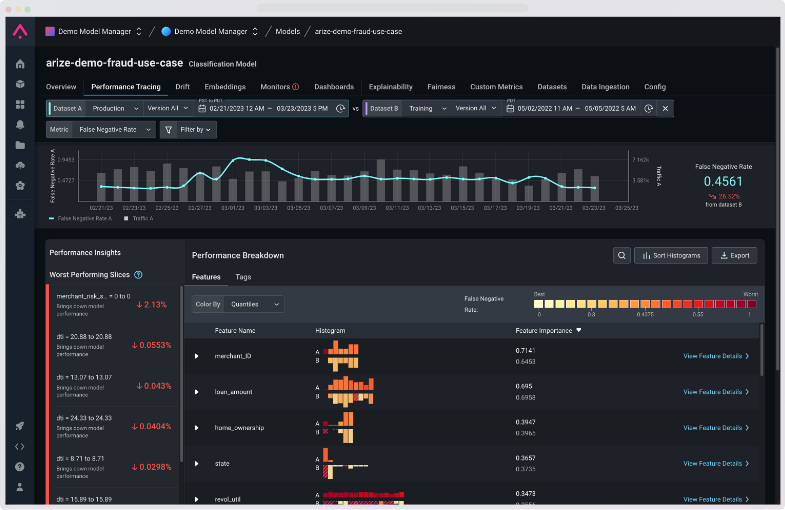Click the Monitors alert indicator icon
Screen dimensions: 785x510
click(296, 87)
